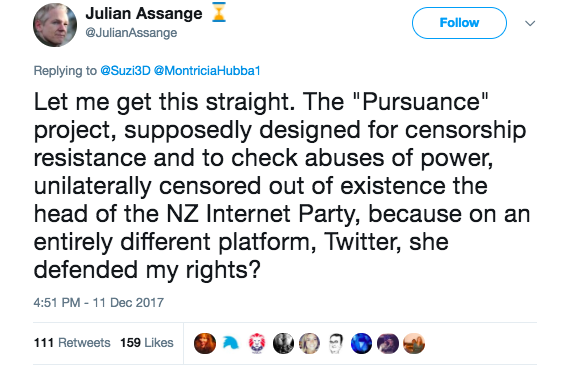Open the black-and-white photo liker avatar

(283, 343)
